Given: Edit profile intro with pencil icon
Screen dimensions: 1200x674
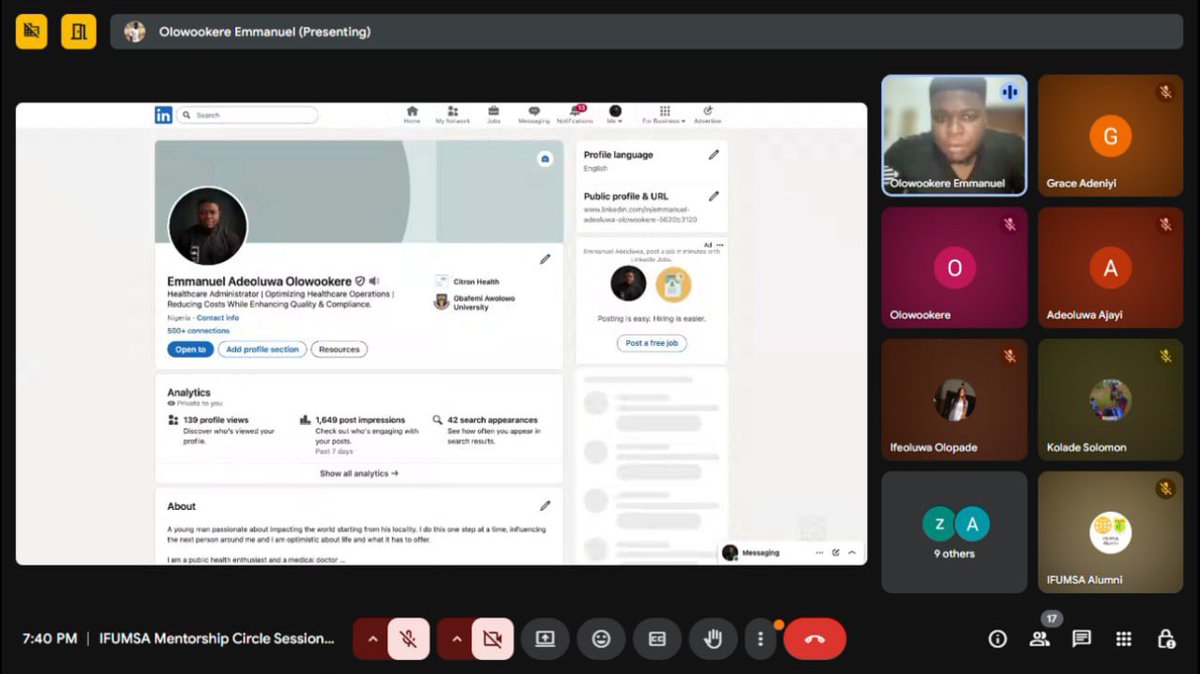Looking at the screenshot, I should (545, 259).
